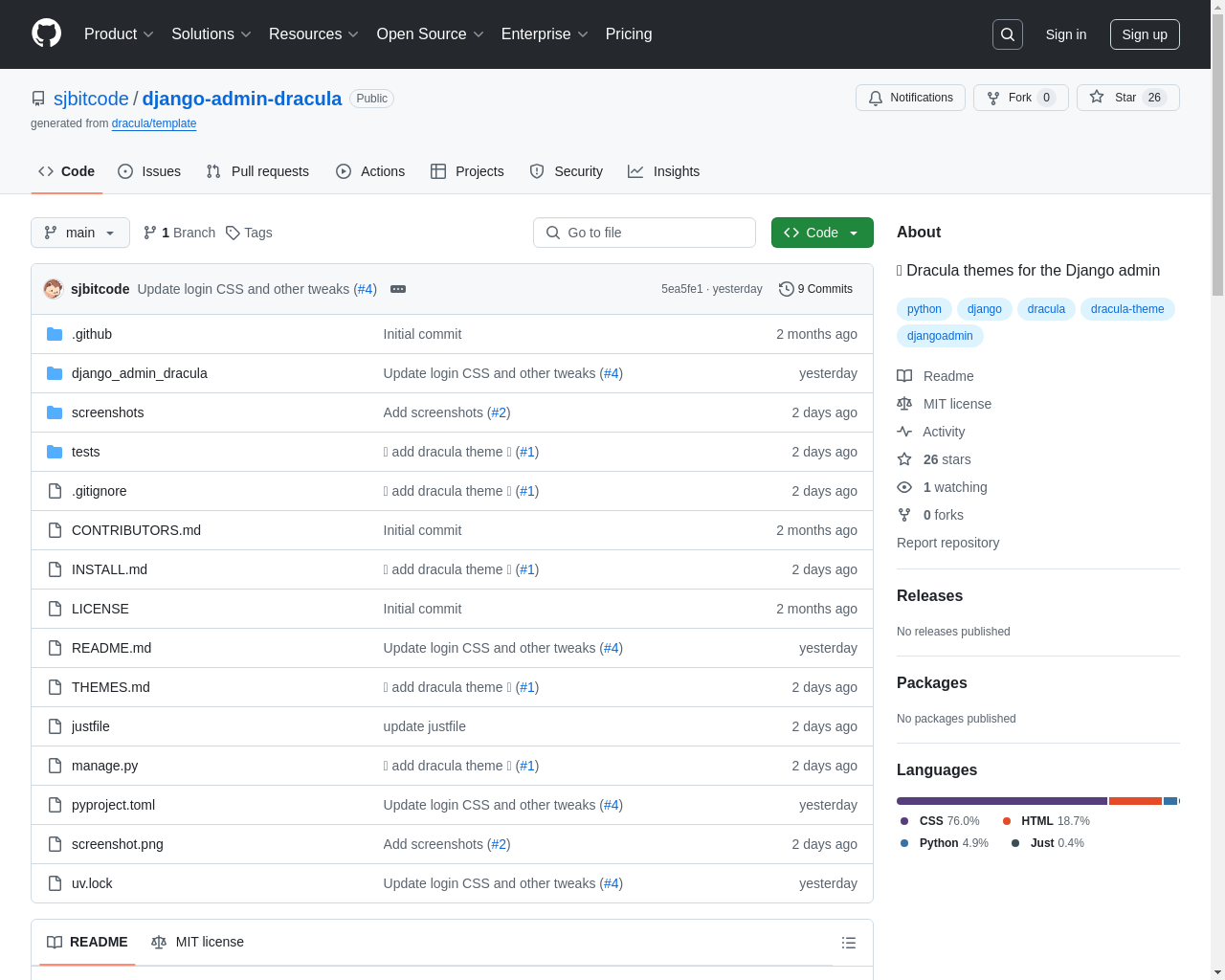View repository Tags
Viewport: 1225px width, 980px height.
(x=249, y=233)
